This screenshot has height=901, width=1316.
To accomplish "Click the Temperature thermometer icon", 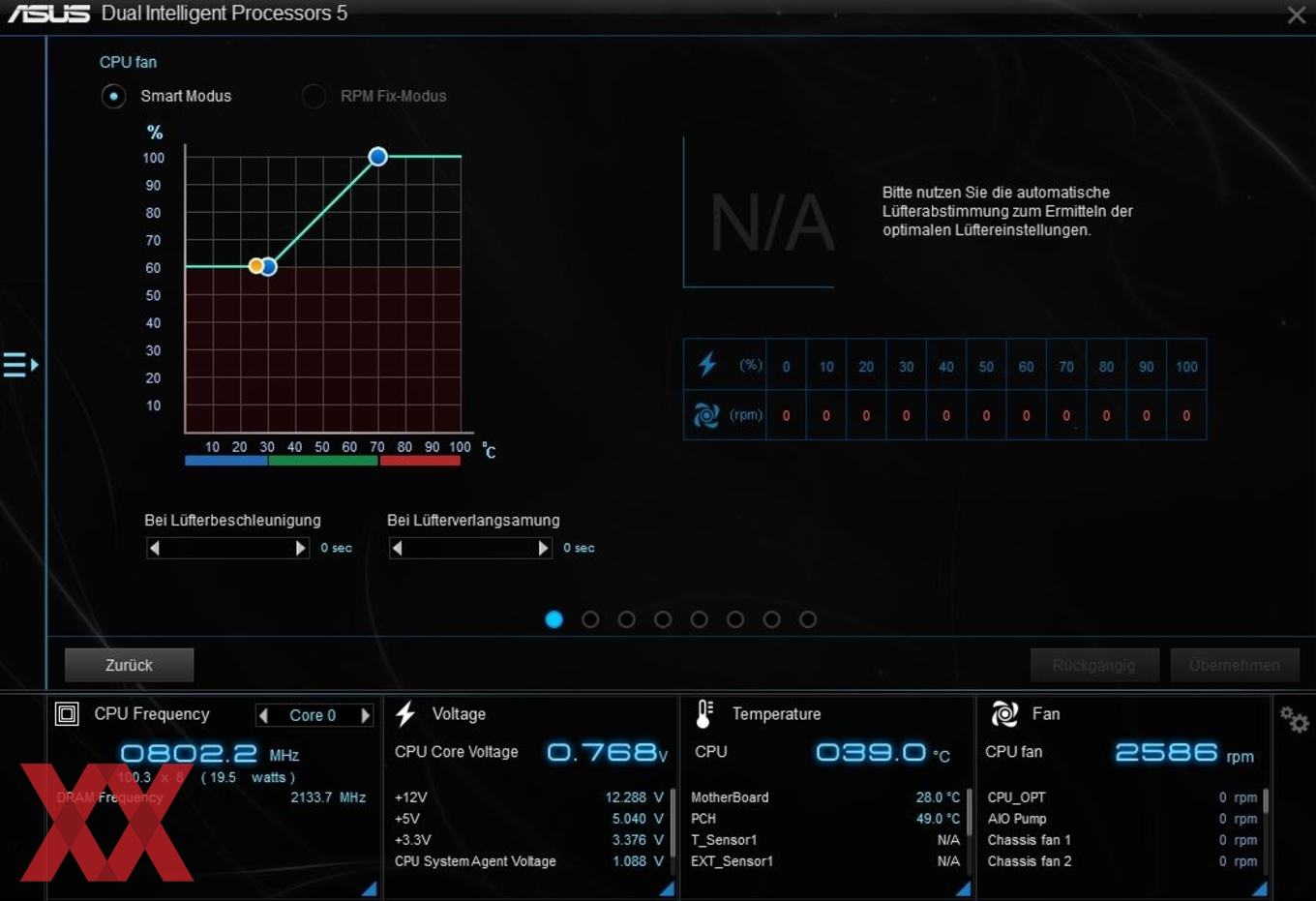I will tap(704, 714).
